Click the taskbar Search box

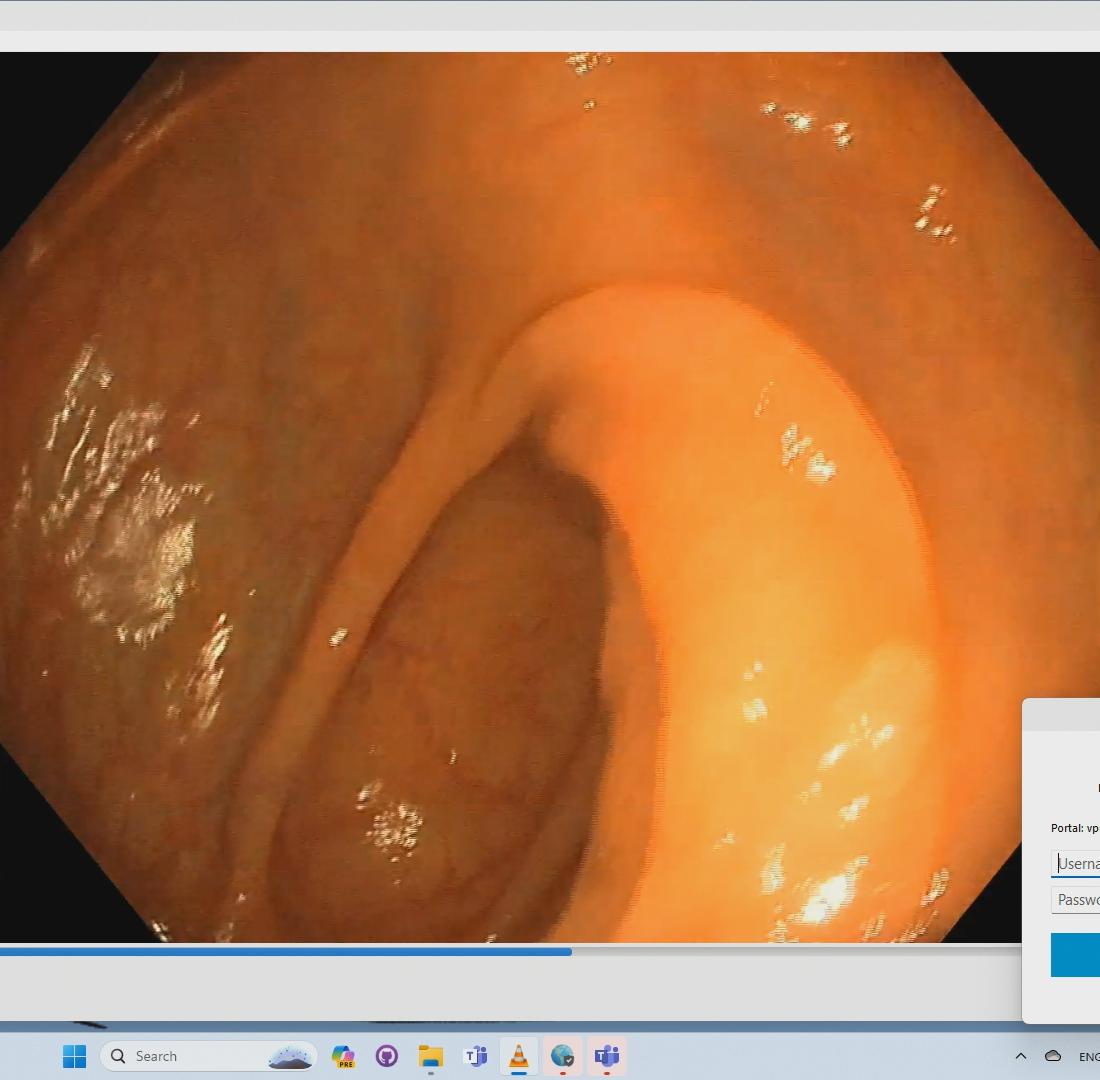coord(208,1055)
